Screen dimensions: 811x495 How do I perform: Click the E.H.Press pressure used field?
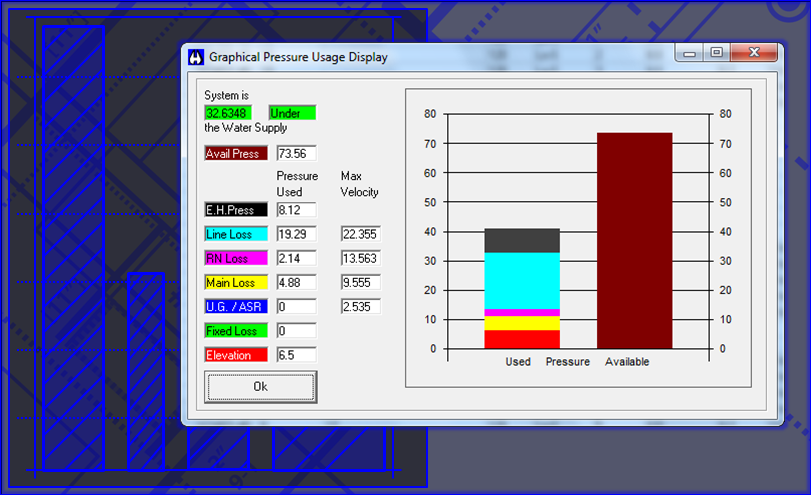296,210
